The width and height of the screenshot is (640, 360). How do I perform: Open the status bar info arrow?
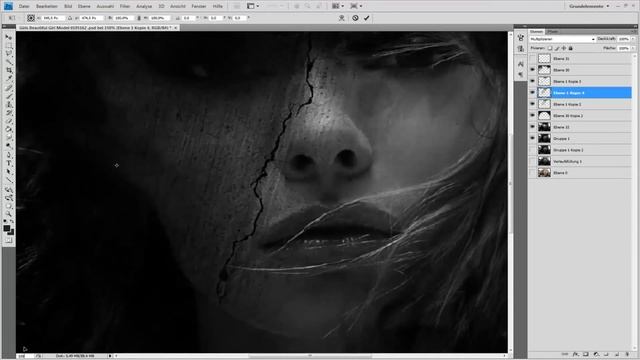click(x=110, y=356)
